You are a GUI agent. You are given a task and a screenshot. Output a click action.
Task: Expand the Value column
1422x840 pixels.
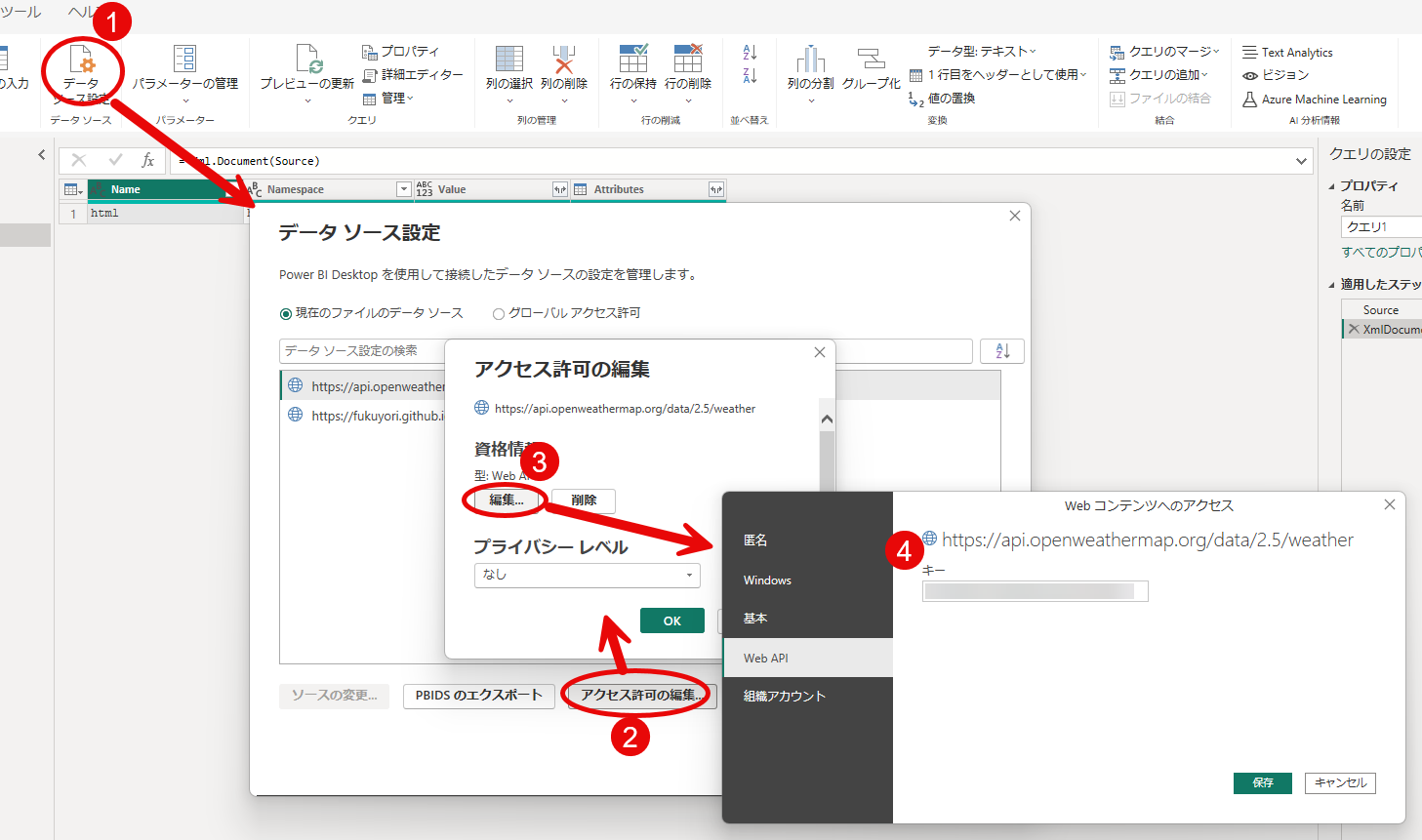pos(560,189)
